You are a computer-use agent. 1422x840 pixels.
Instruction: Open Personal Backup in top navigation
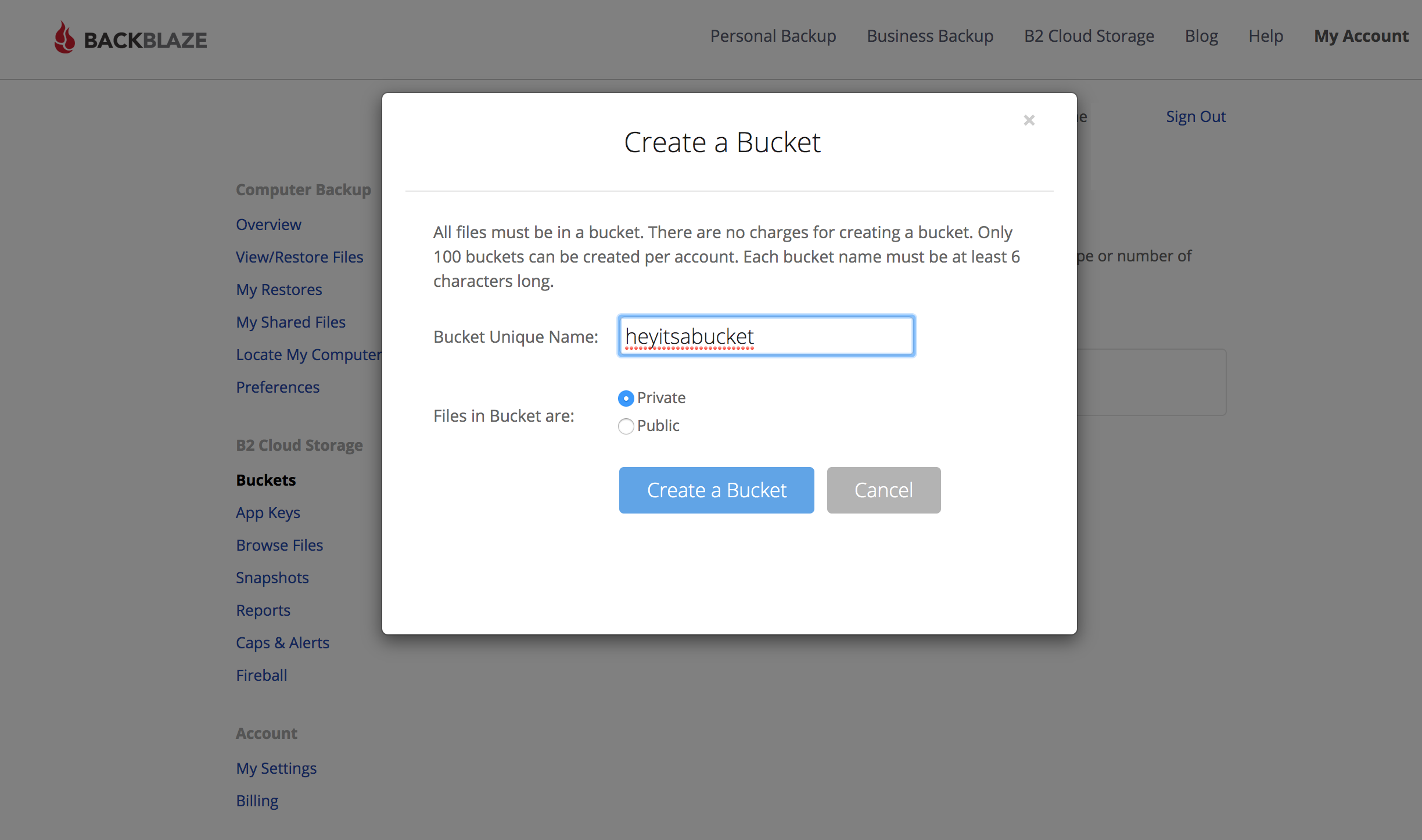coord(773,36)
